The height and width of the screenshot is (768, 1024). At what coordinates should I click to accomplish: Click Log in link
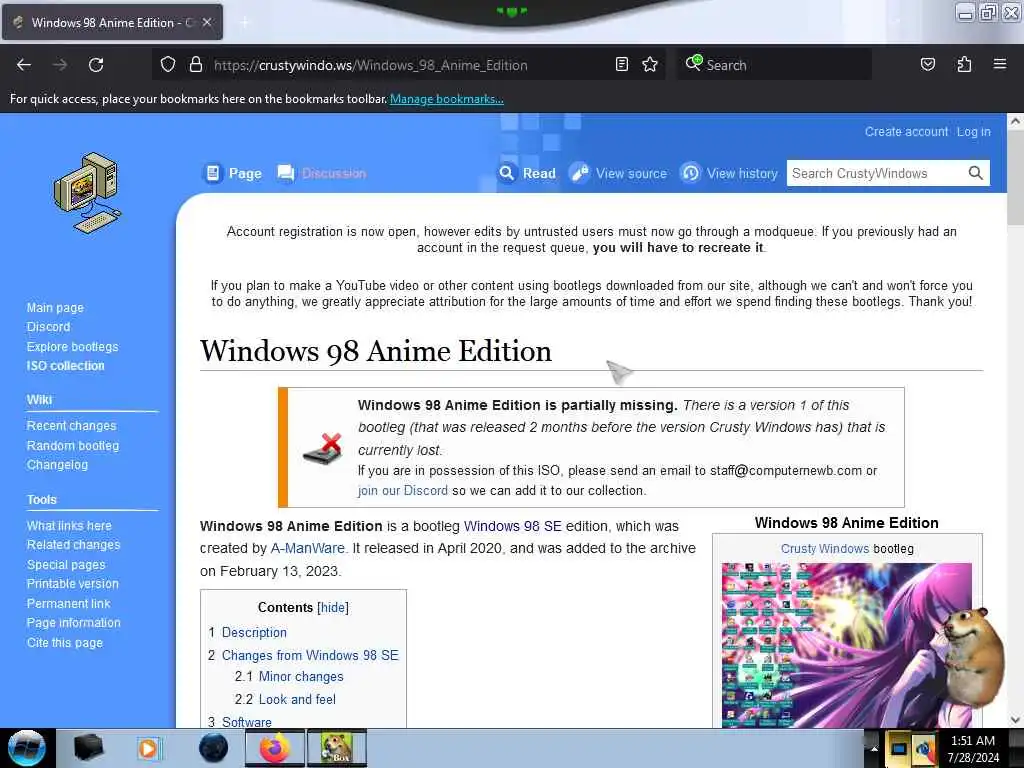click(x=974, y=131)
